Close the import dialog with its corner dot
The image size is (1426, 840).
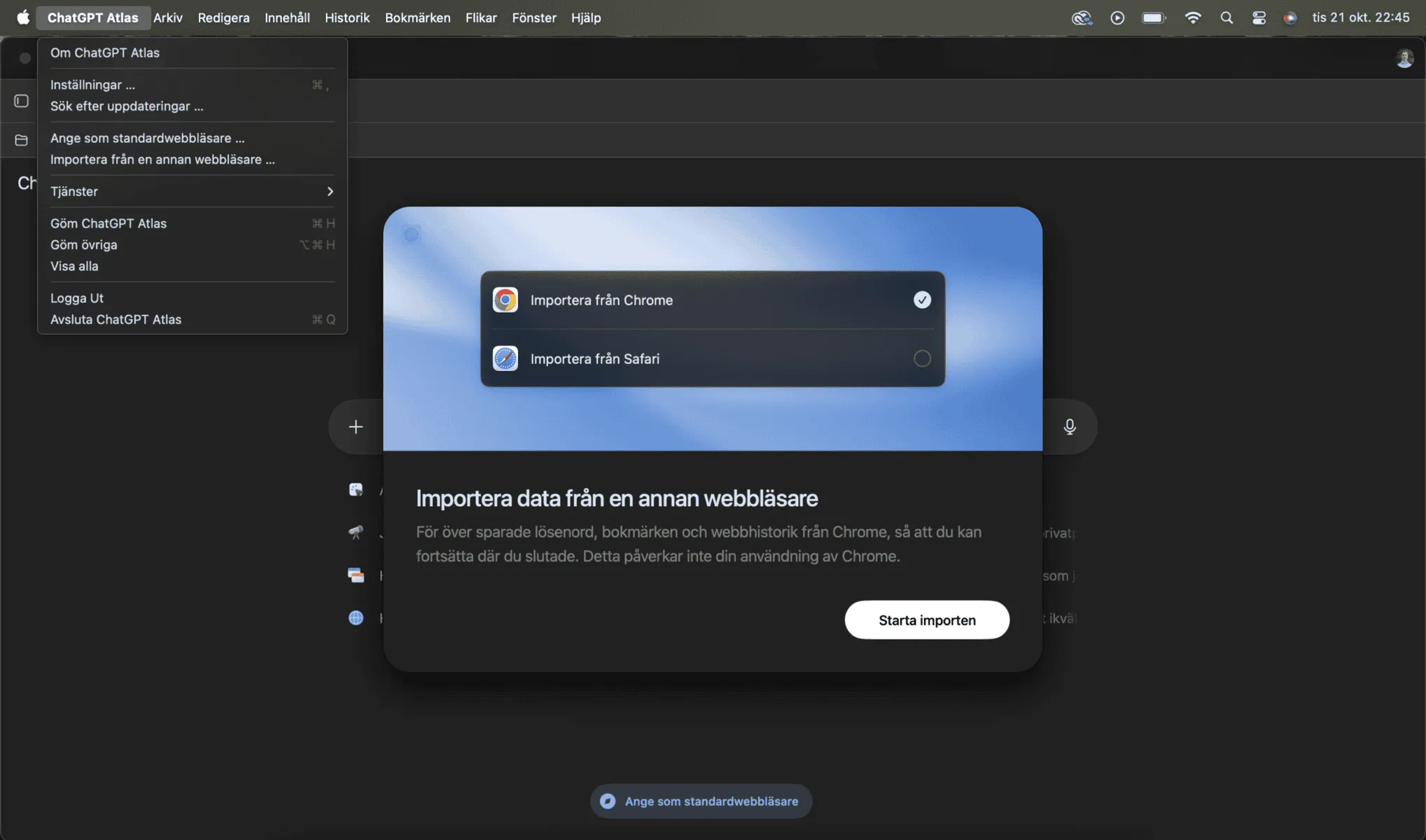pos(411,234)
